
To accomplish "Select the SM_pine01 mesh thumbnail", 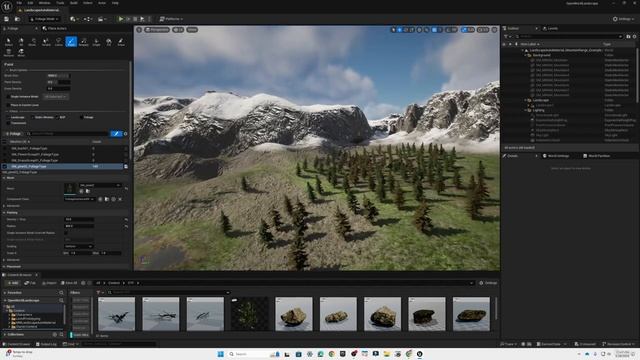I will tap(70, 188).
